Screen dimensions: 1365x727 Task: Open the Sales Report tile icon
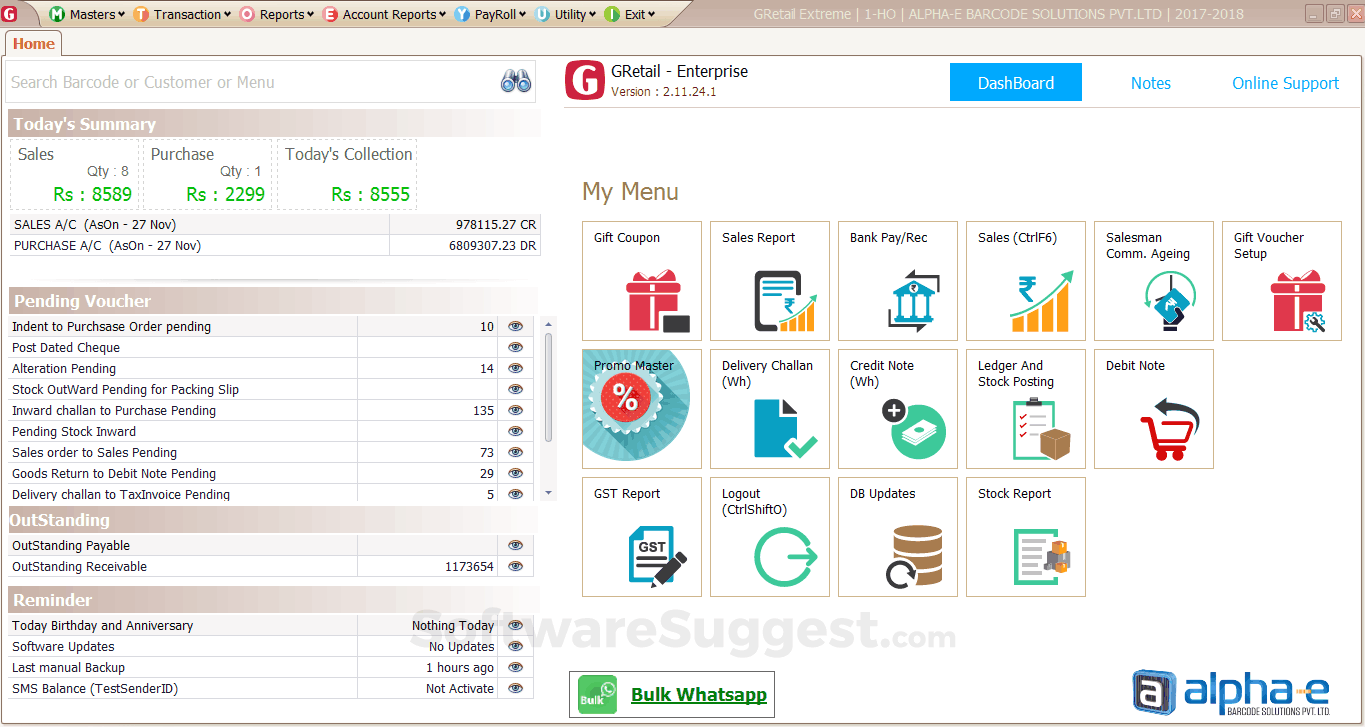point(785,302)
